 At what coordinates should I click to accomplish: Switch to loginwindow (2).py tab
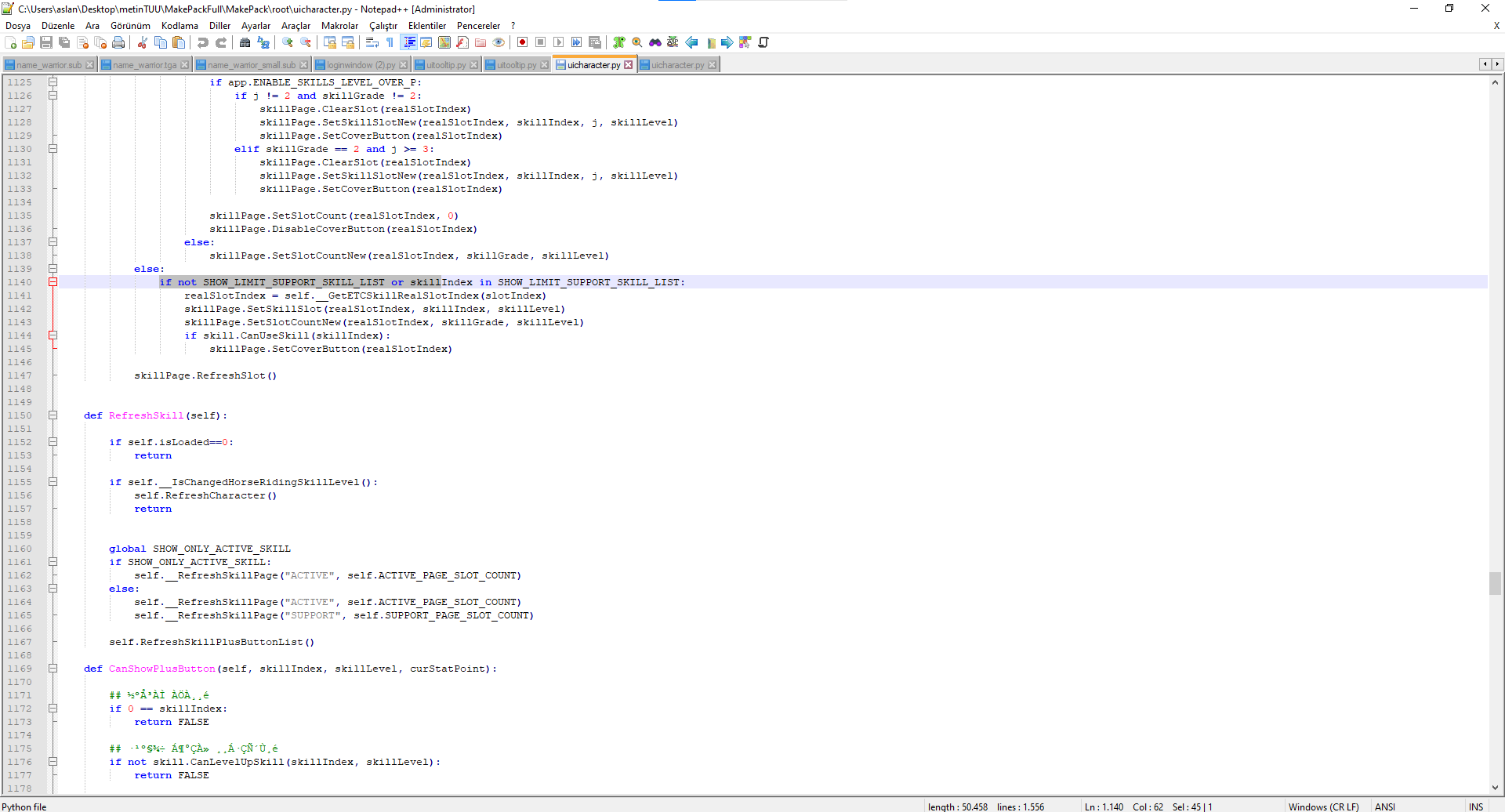coord(361,65)
